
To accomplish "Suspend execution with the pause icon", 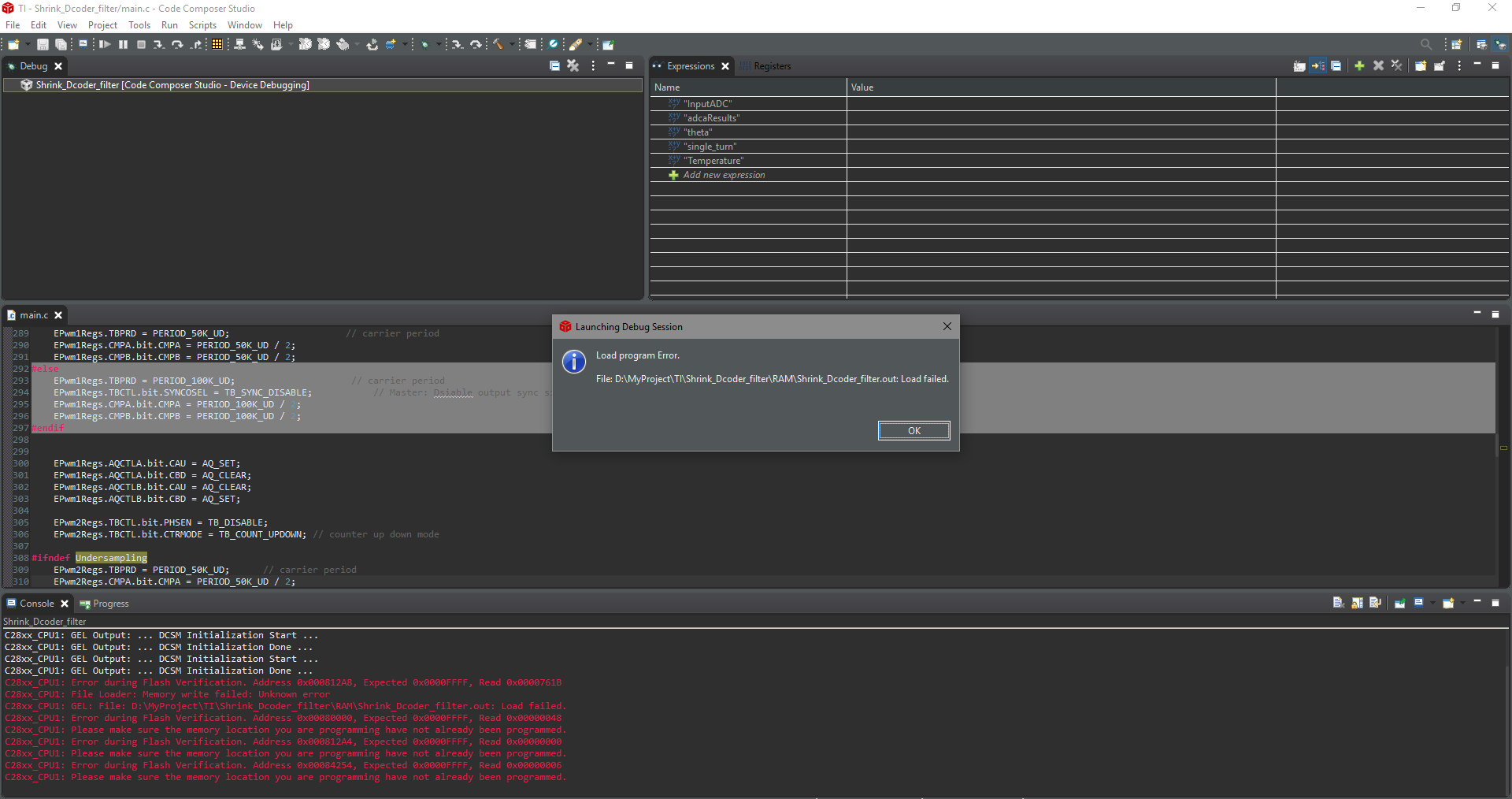I will [124, 45].
